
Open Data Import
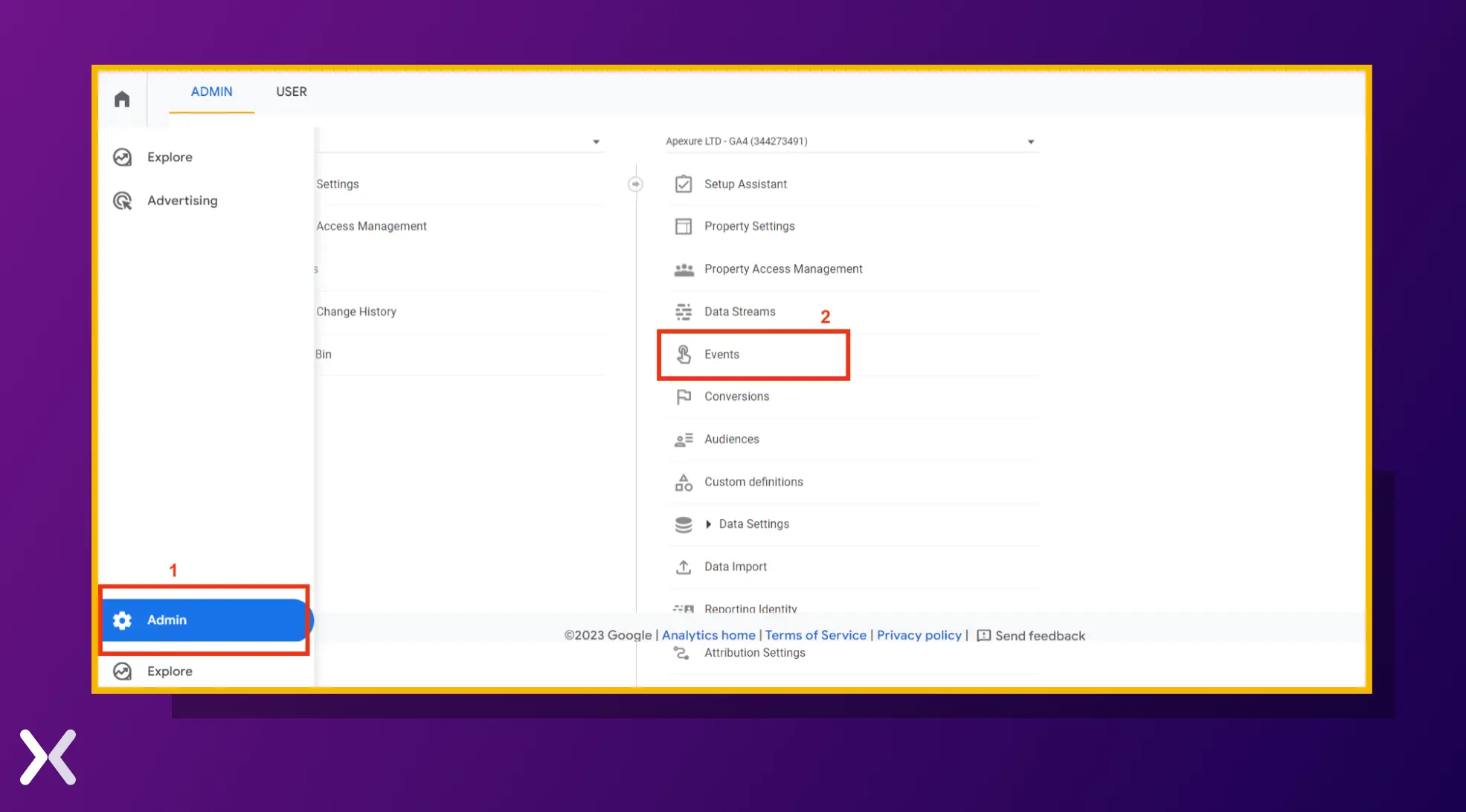[735, 567]
